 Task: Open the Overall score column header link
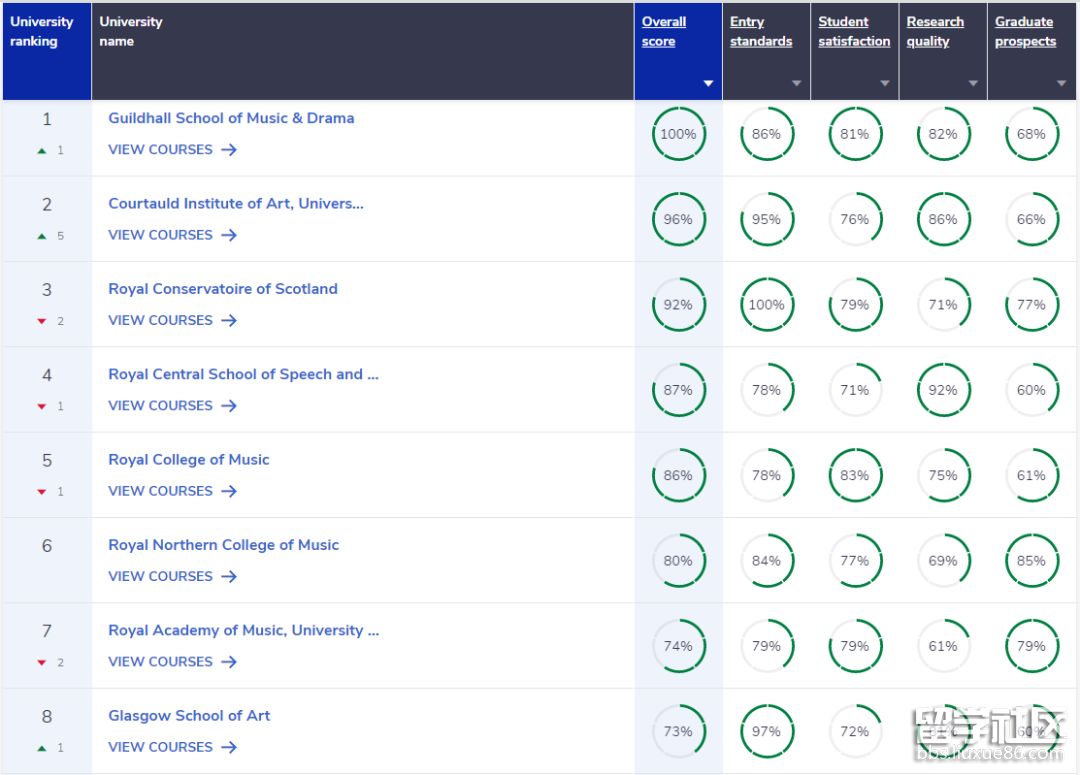point(664,31)
